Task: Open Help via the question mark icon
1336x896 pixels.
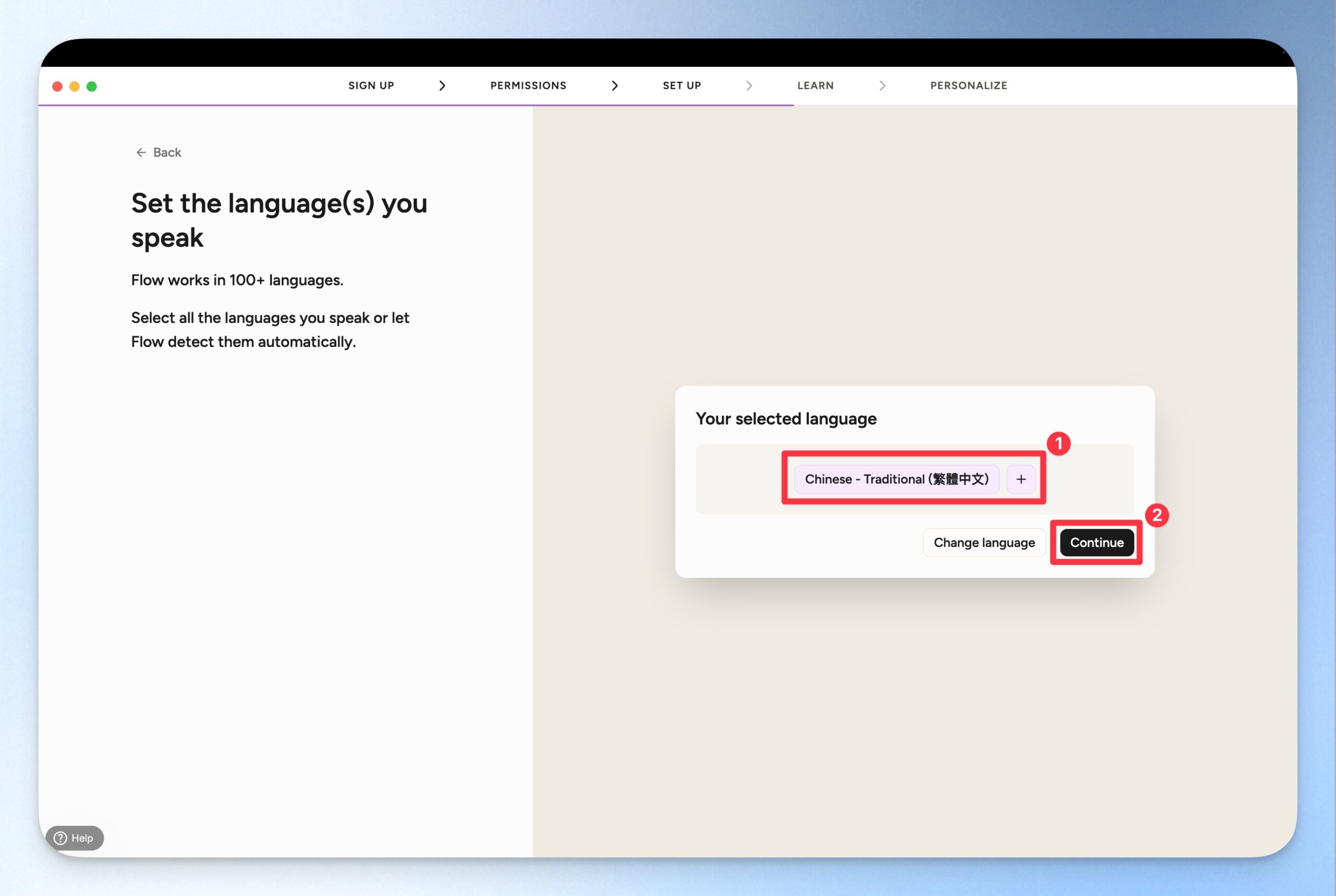Action: pyautogui.click(x=61, y=838)
